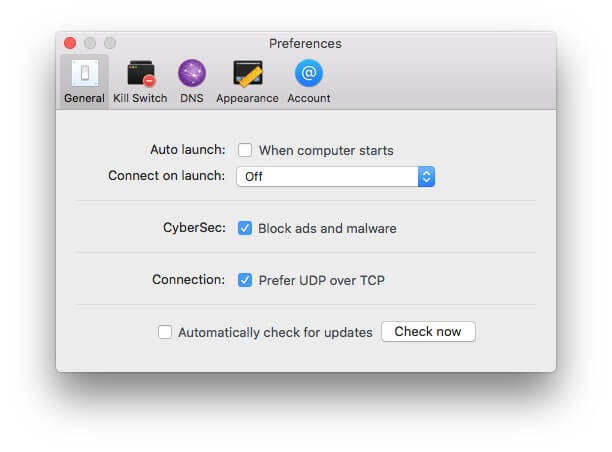The height and width of the screenshot is (452, 612).
Task: Click the Off value in dropdown
Action: [x=254, y=176]
